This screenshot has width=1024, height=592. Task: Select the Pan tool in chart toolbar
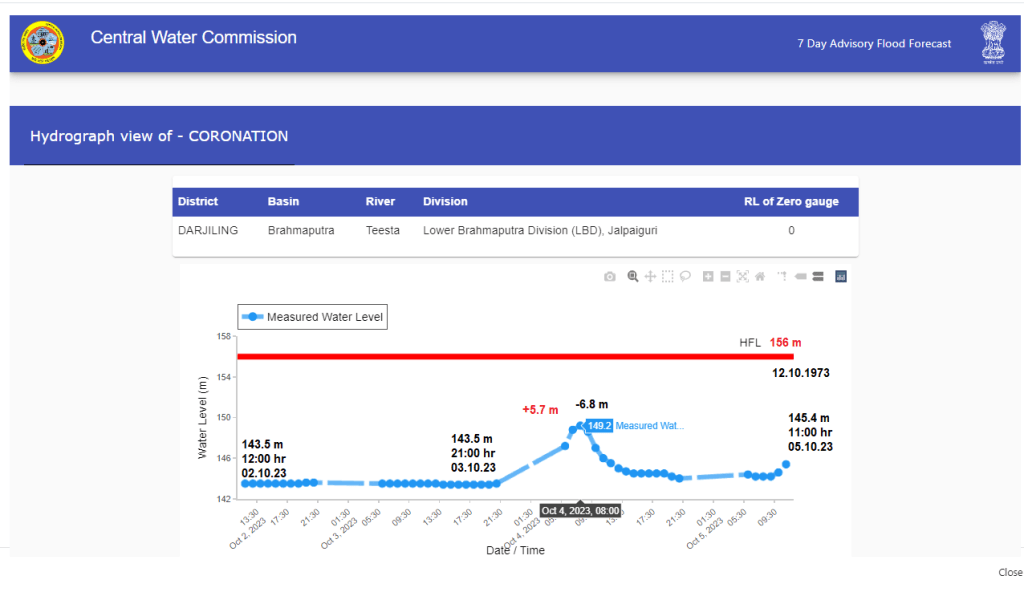tap(650, 277)
